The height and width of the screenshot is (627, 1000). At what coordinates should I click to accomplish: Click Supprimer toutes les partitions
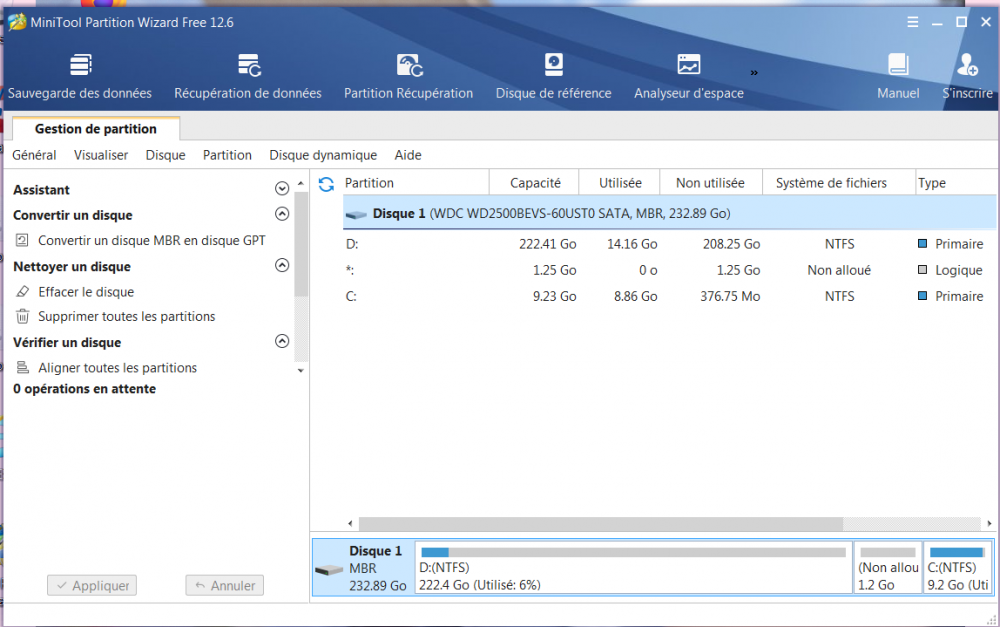click(126, 316)
